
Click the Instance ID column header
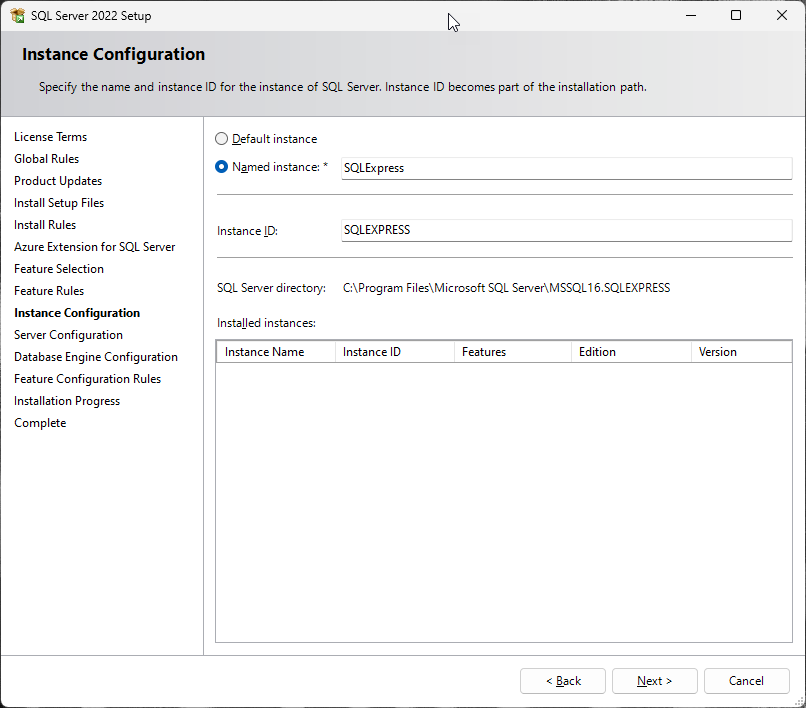click(394, 352)
